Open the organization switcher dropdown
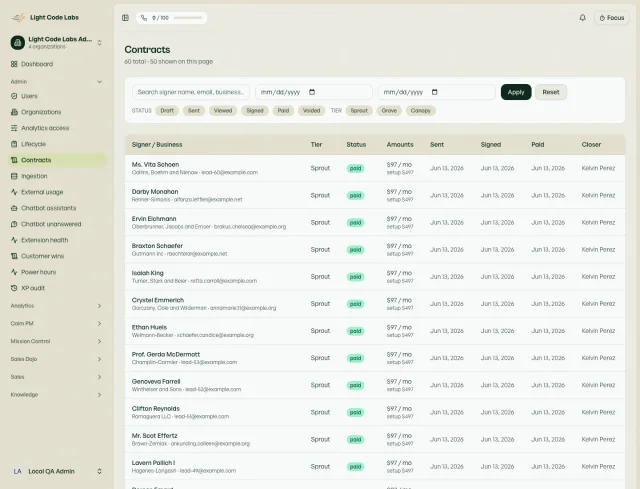Viewport: 640px width, 489px height. (x=99, y=42)
